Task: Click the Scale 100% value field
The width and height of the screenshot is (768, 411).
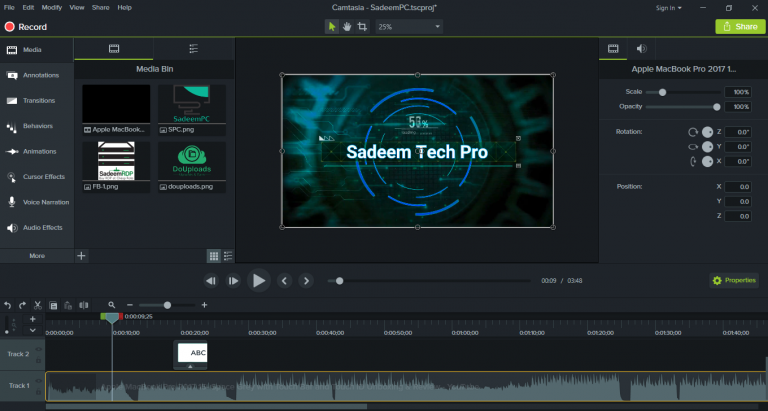Action: tap(738, 92)
